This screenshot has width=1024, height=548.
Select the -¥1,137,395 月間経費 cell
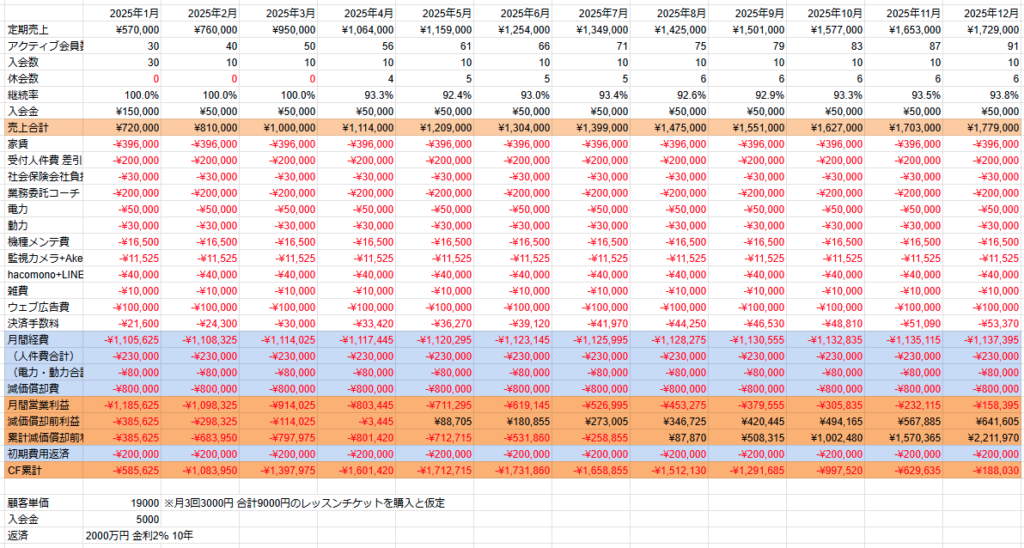click(x=982, y=340)
